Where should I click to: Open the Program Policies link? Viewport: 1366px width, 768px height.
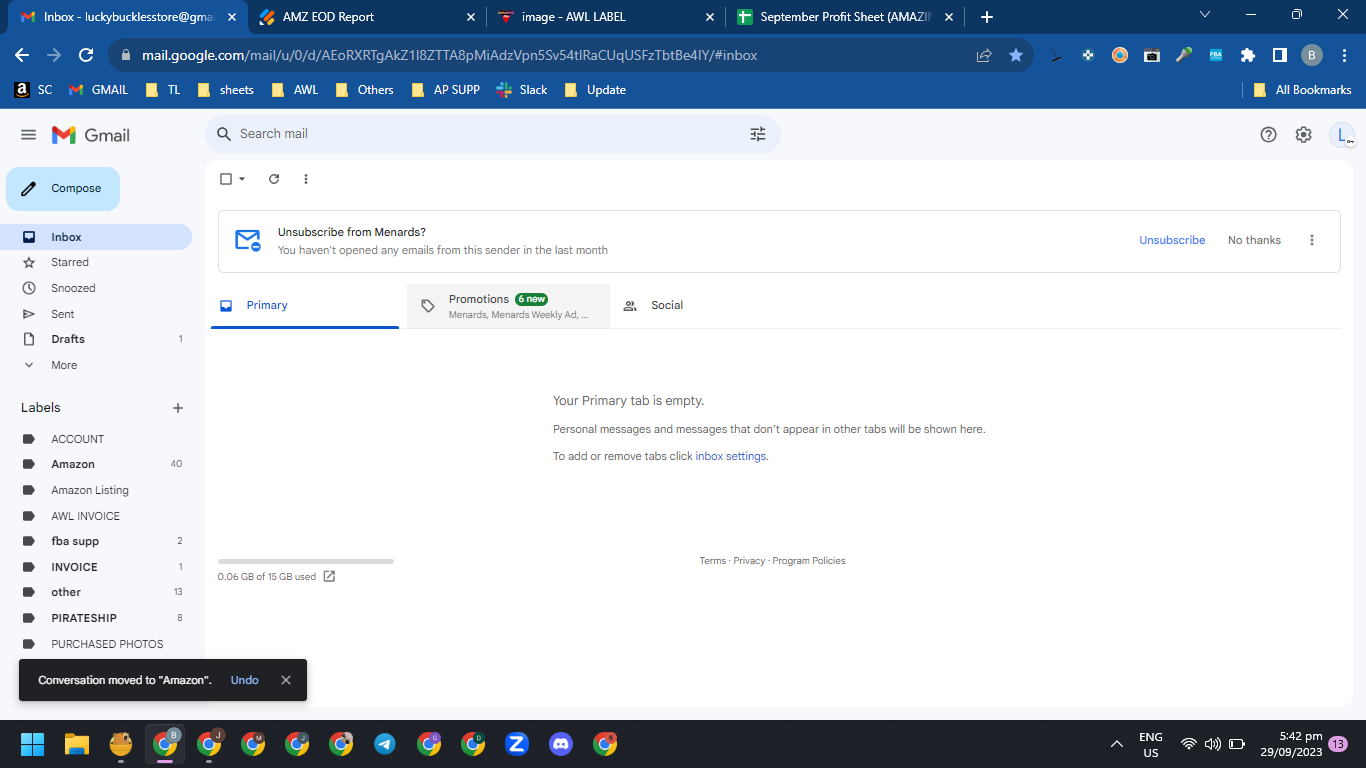tap(809, 561)
